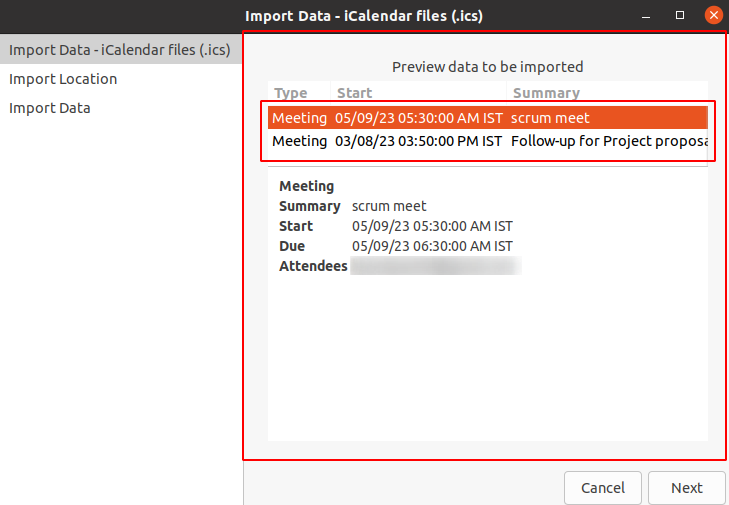Viewport: 729px width, 505px height.
Task: Click the 'Preview data to be imported' heading
Action: [487, 67]
